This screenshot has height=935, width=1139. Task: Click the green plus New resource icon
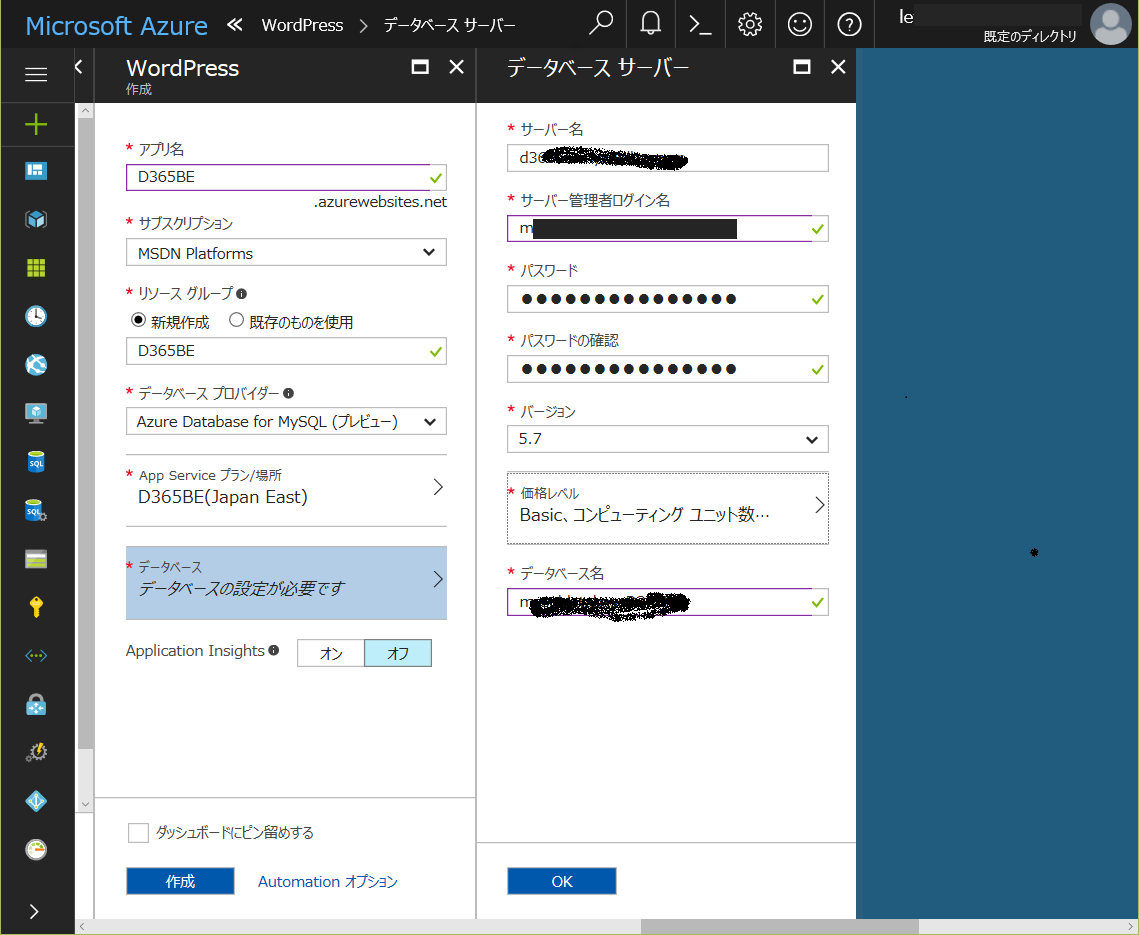point(36,124)
